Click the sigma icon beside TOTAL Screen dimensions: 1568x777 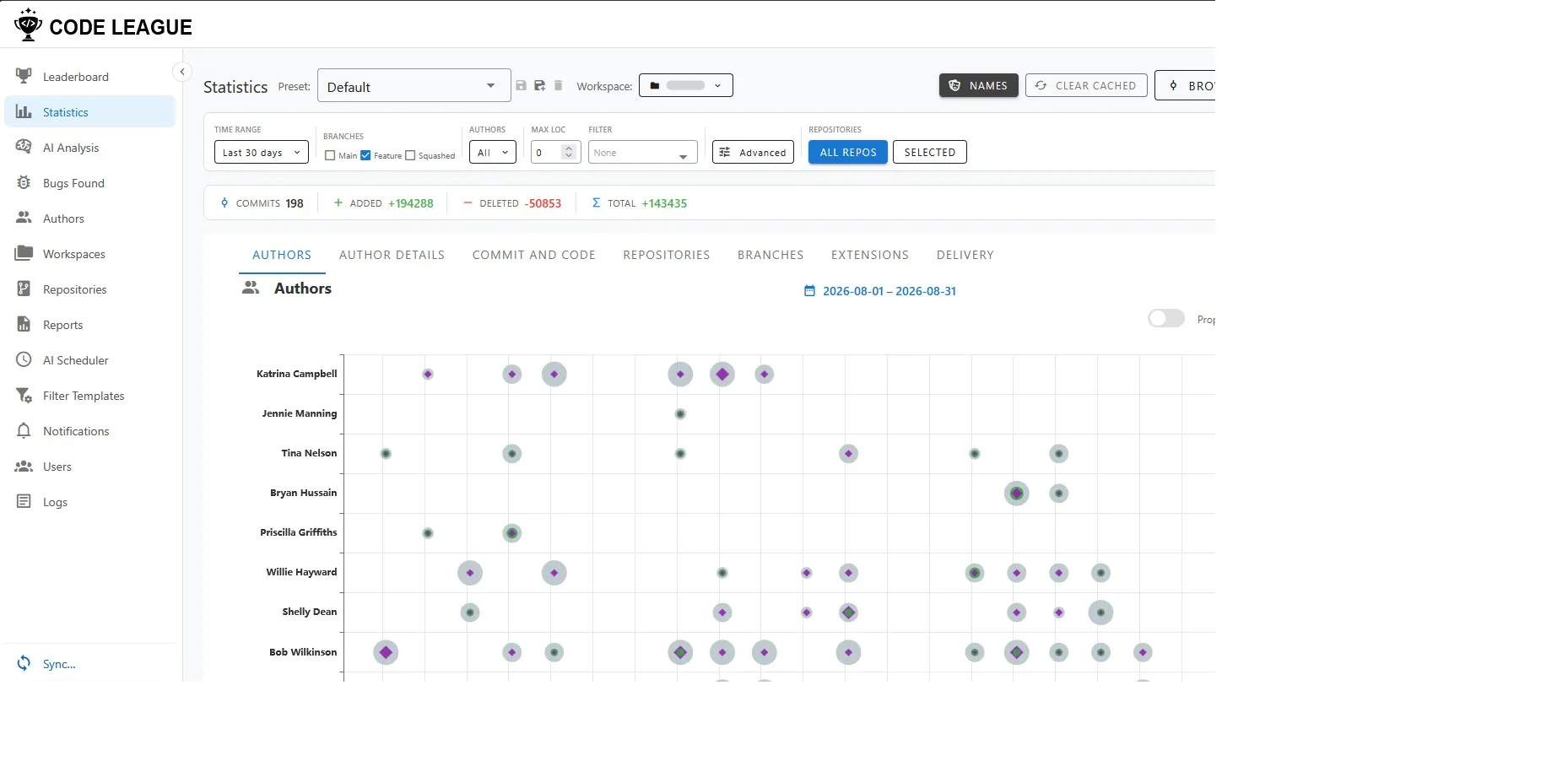point(596,203)
